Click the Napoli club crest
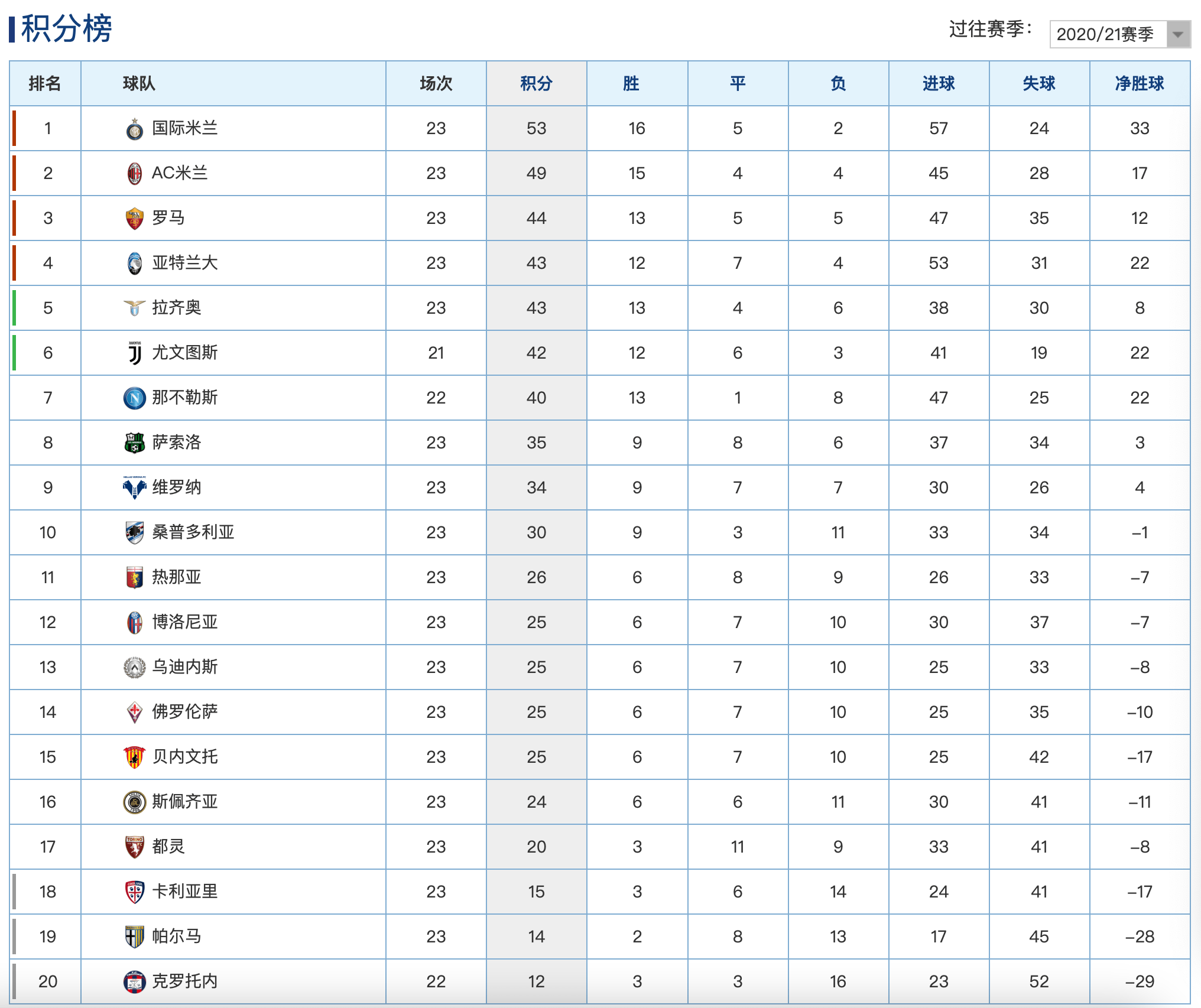The width and height of the screenshot is (1201, 1008). point(135,398)
